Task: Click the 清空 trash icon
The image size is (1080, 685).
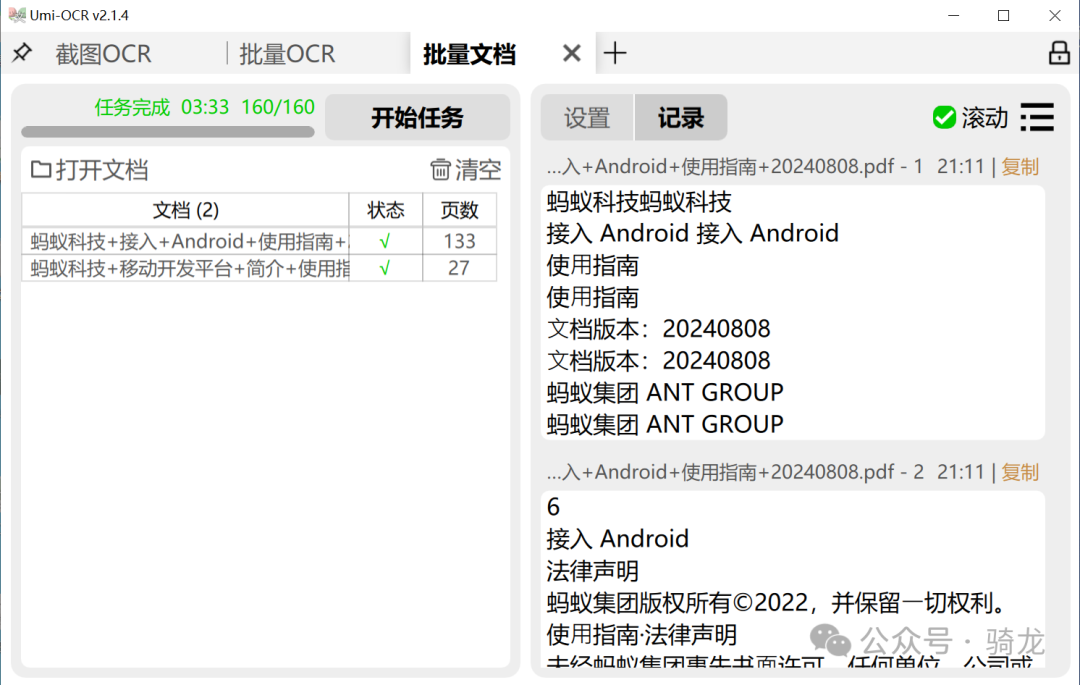Action: click(x=440, y=170)
